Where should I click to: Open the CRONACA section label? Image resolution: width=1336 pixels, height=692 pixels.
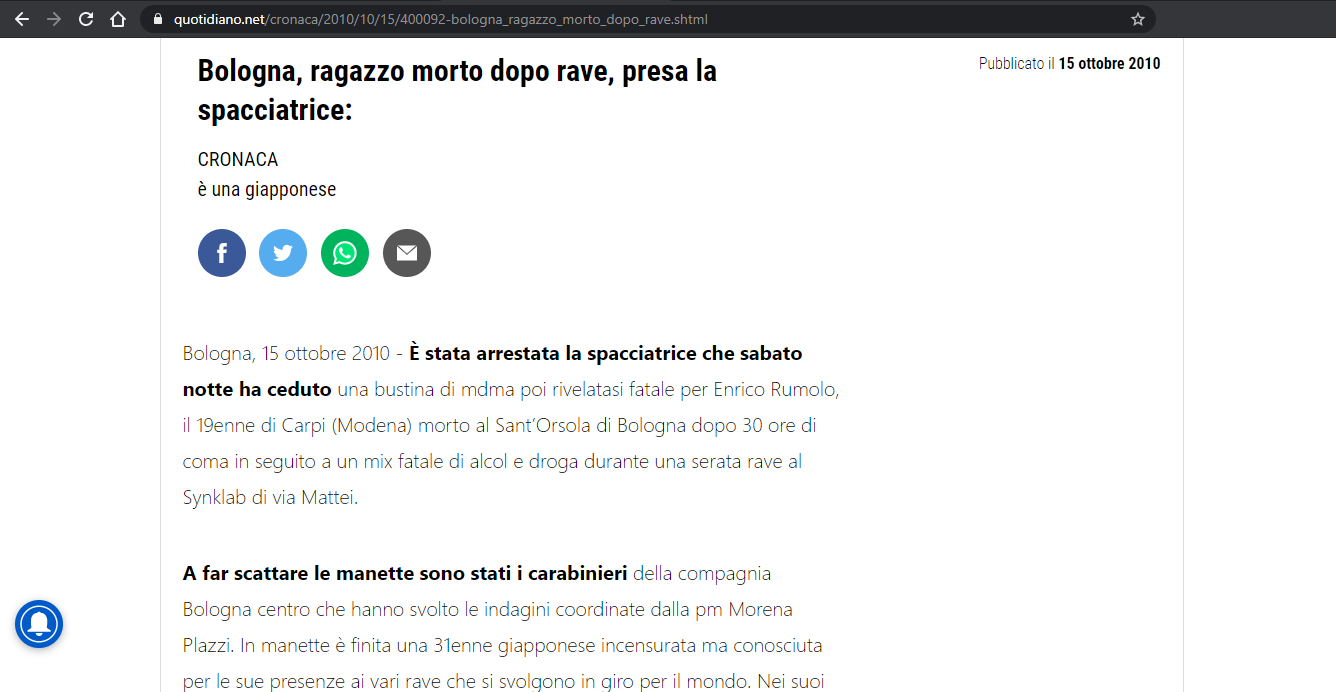tap(238, 159)
